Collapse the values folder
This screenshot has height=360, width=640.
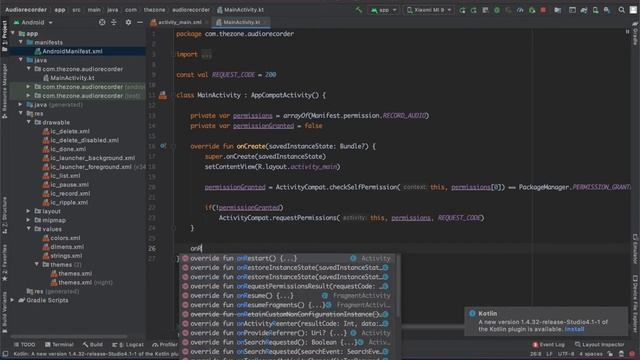coord(29,229)
